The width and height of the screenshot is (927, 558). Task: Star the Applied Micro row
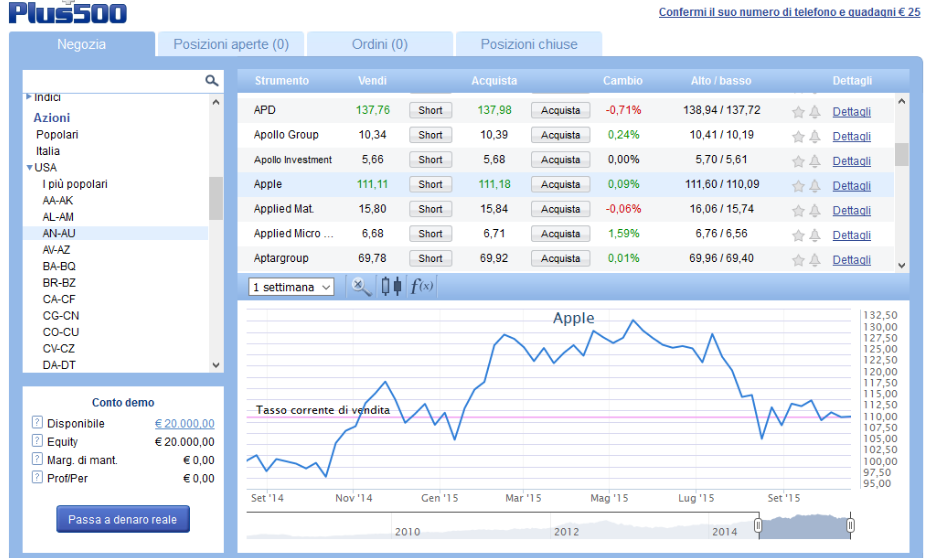(798, 236)
